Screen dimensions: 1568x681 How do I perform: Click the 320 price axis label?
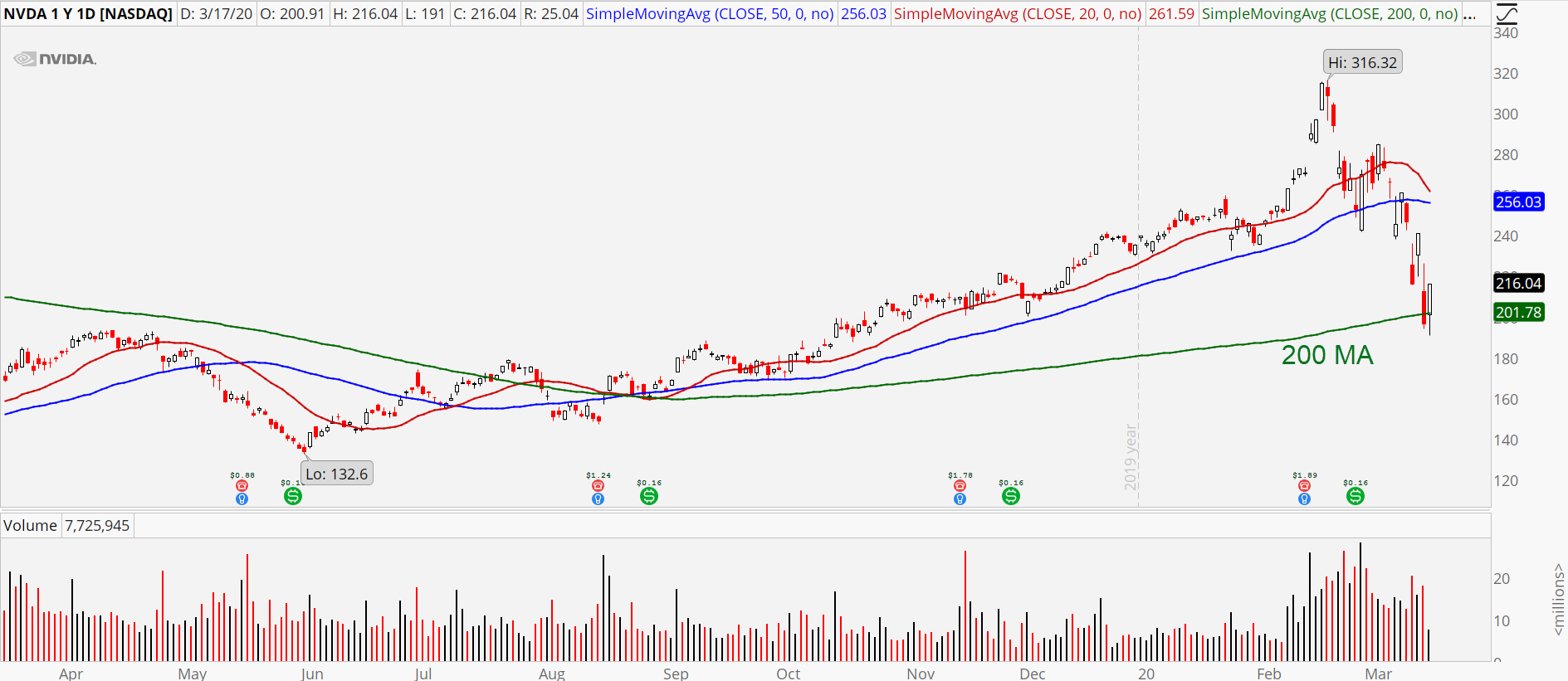1506,74
